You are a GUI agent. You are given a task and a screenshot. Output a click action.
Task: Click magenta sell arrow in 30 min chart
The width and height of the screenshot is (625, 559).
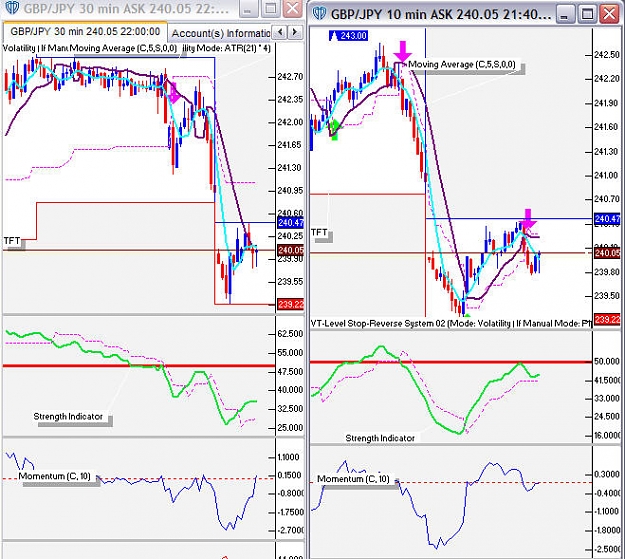pyautogui.click(x=174, y=93)
